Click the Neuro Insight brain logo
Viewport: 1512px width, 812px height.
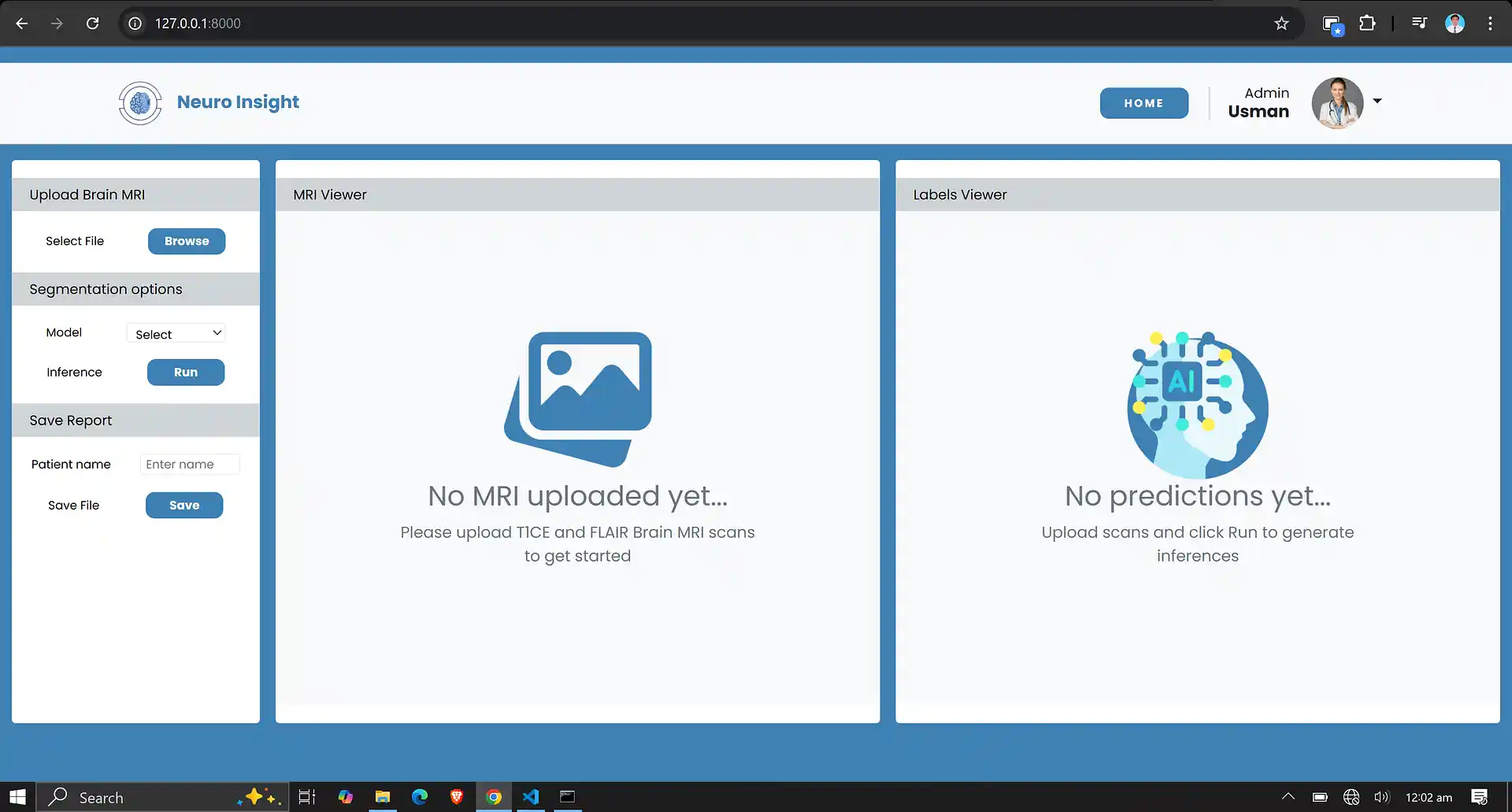tap(140, 103)
